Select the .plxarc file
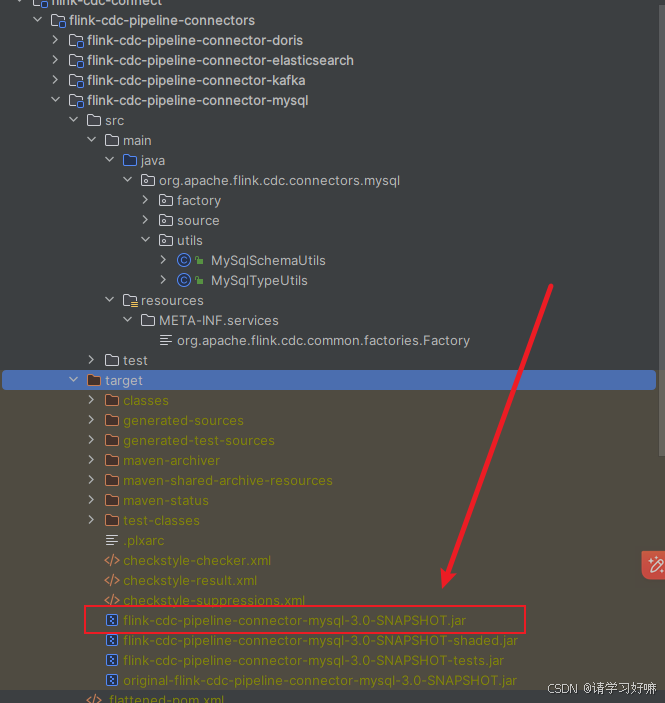 tap(143, 540)
